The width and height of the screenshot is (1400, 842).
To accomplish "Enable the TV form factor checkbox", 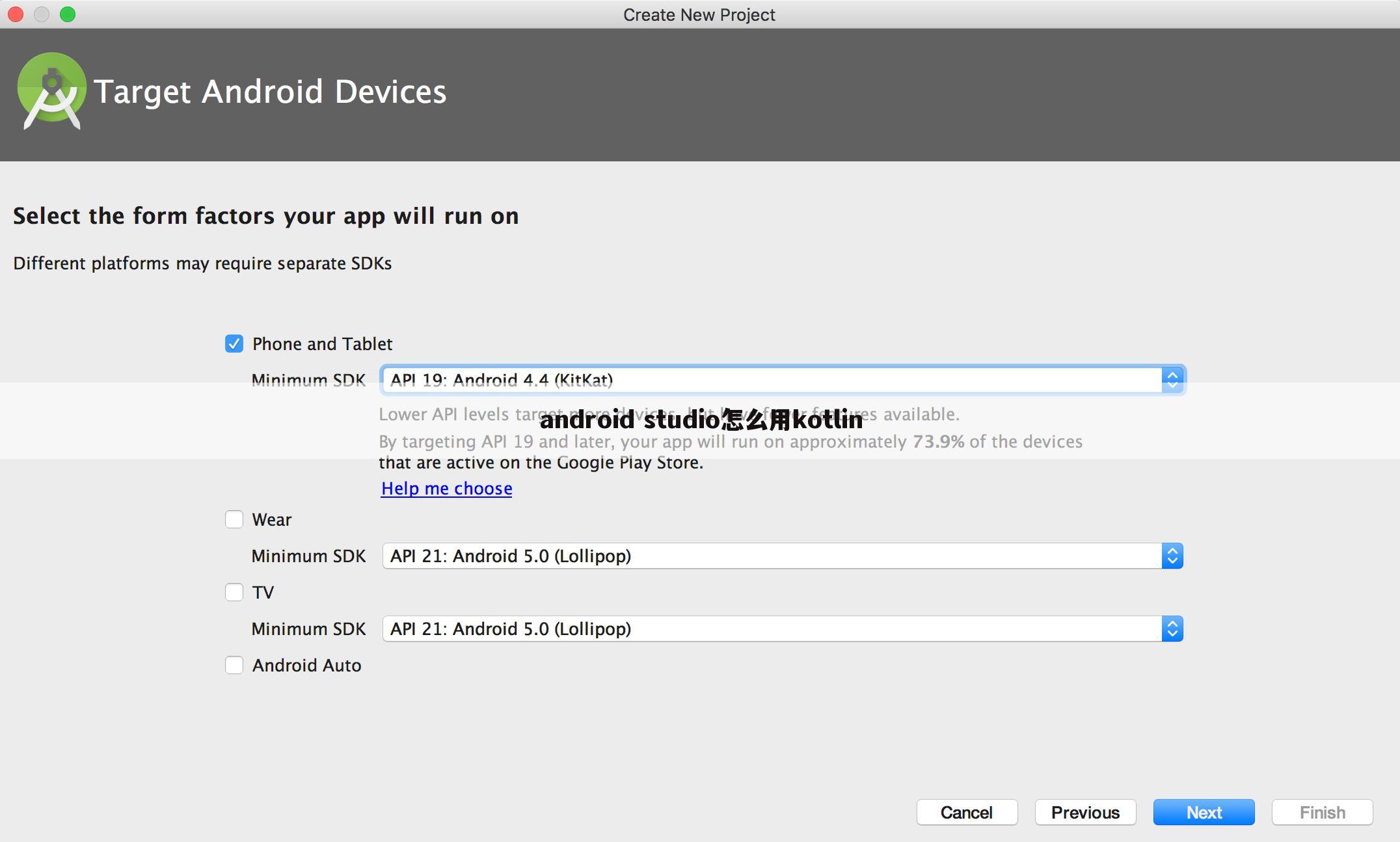I will [234, 592].
